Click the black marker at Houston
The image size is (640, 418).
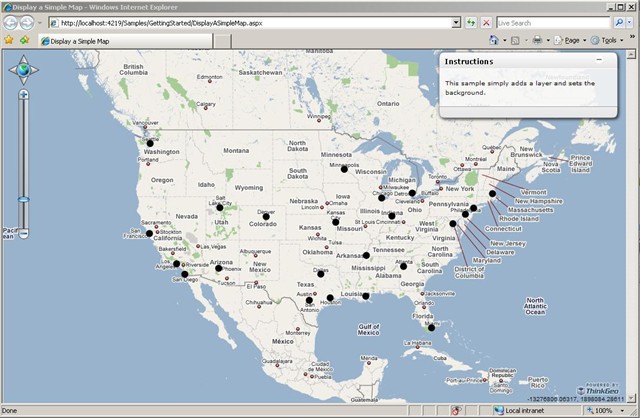pos(330,298)
